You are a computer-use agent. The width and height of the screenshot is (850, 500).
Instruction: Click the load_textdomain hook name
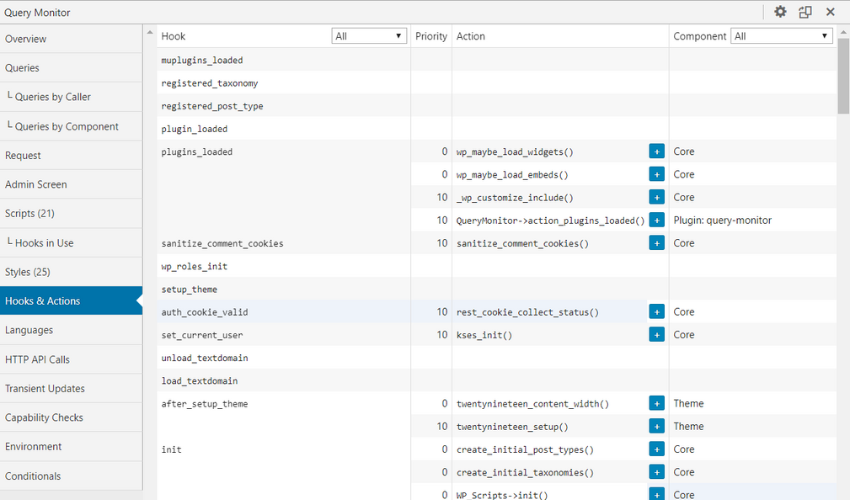[x=199, y=381]
